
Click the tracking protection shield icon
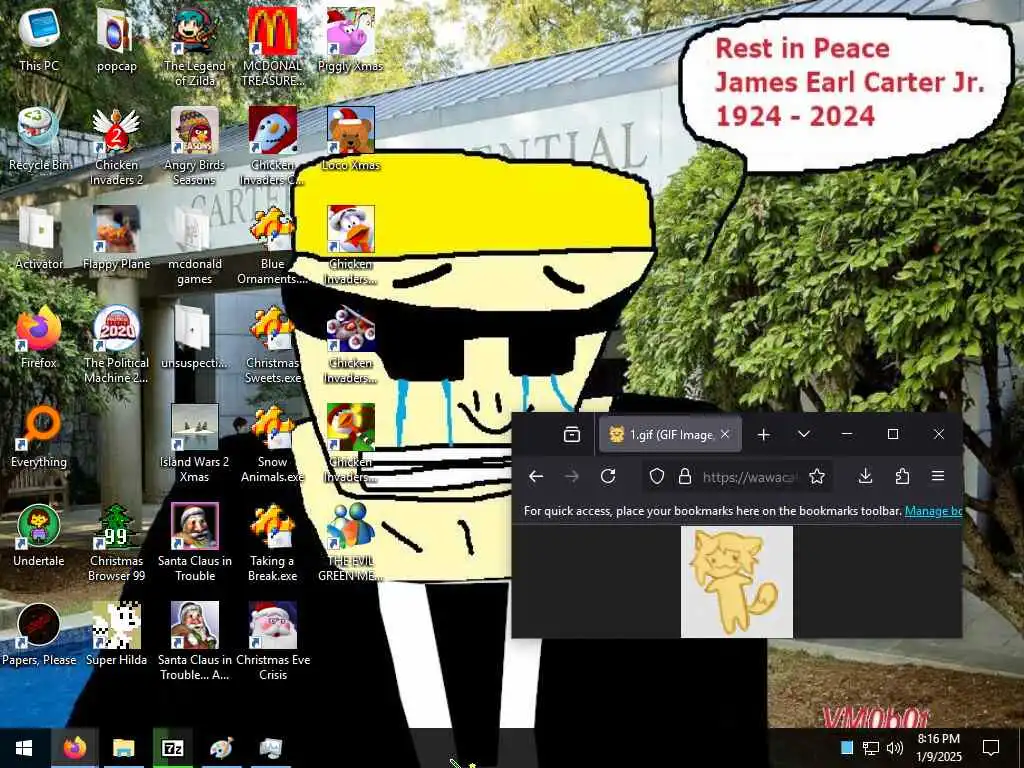tap(656, 477)
